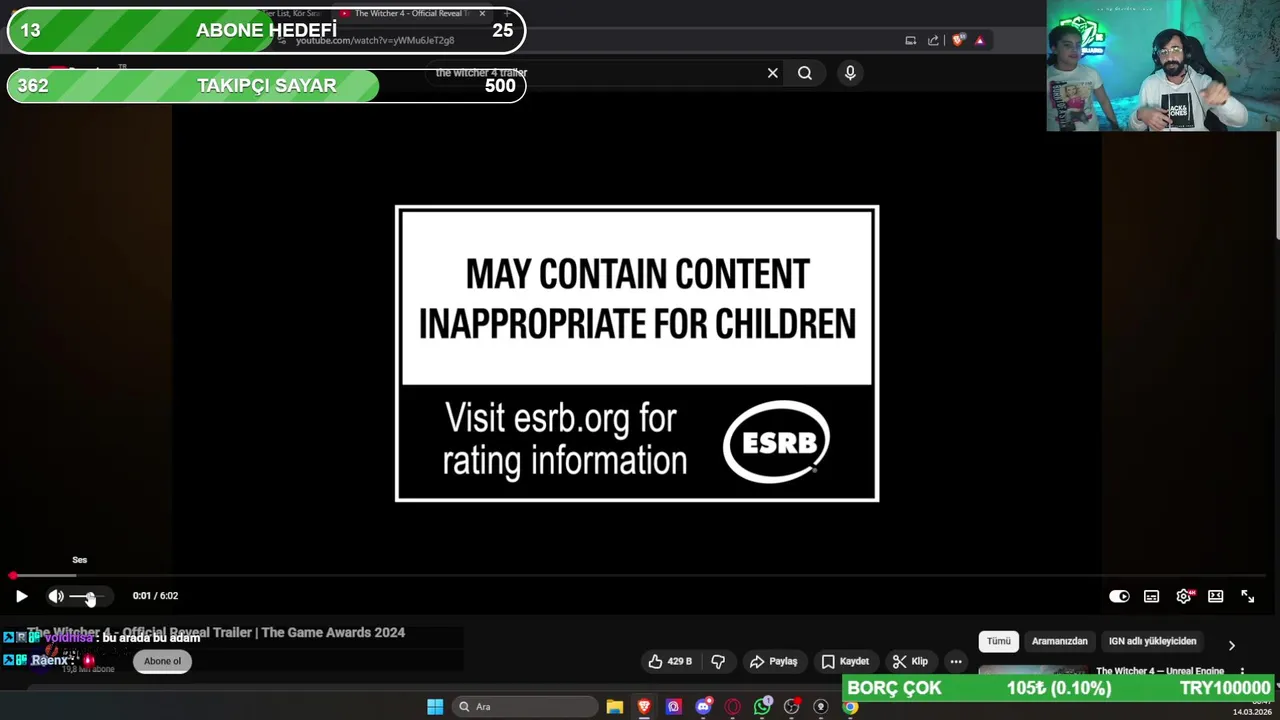
Task: Select the Tümü filter chip
Action: point(998,641)
